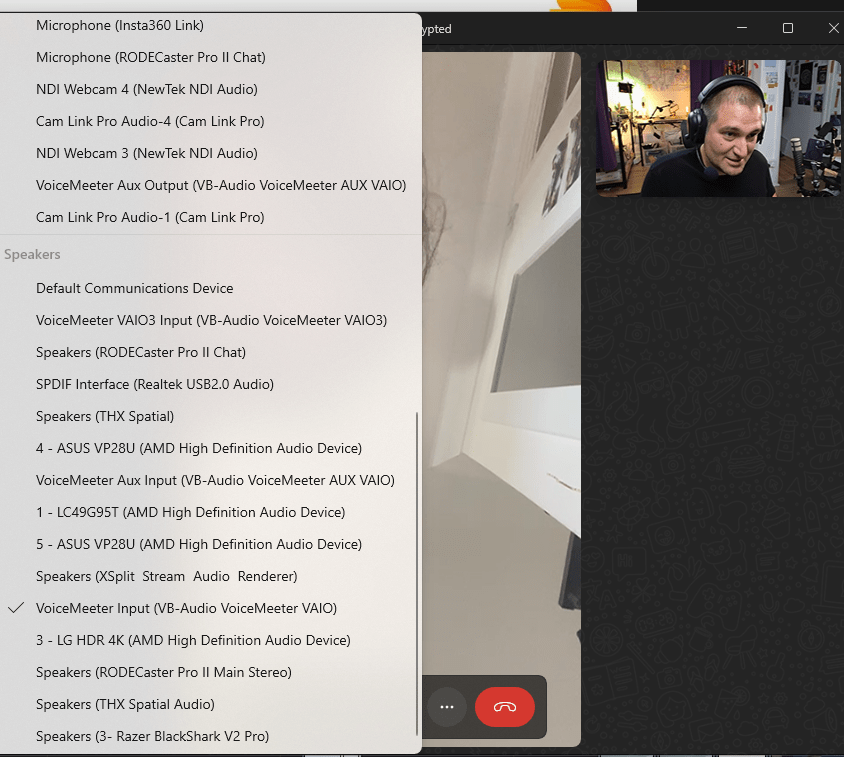Minimize the call window
The height and width of the screenshot is (757, 844).
pos(742,28)
